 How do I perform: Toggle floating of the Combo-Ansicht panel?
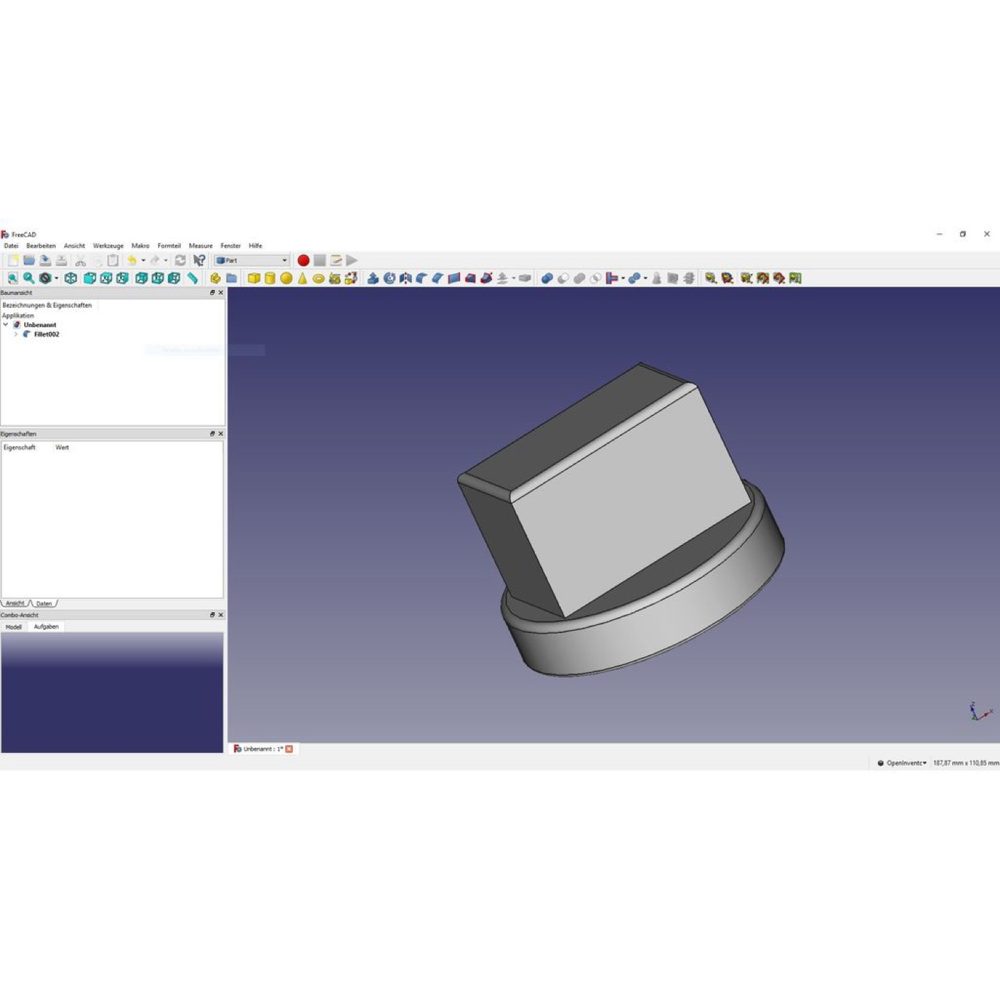tap(212, 615)
